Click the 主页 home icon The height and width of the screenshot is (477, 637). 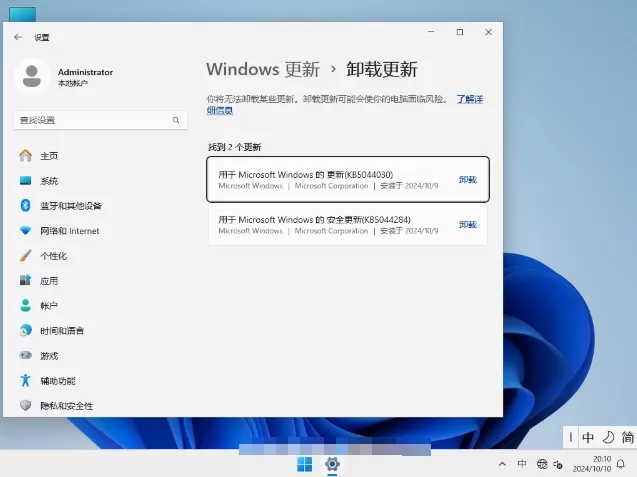coord(25,156)
